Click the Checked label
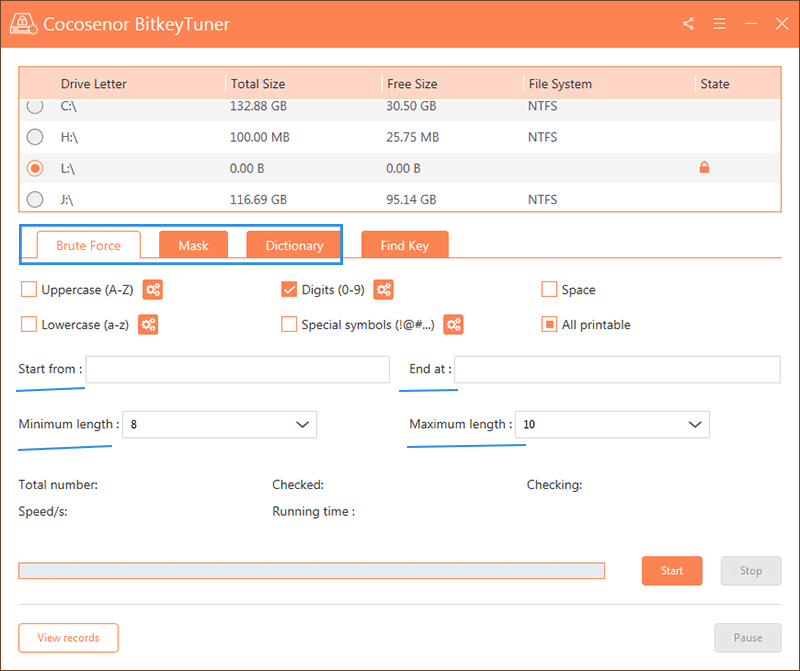The height and width of the screenshot is (671, 800). pyautogui.click(x=298, y=484)
